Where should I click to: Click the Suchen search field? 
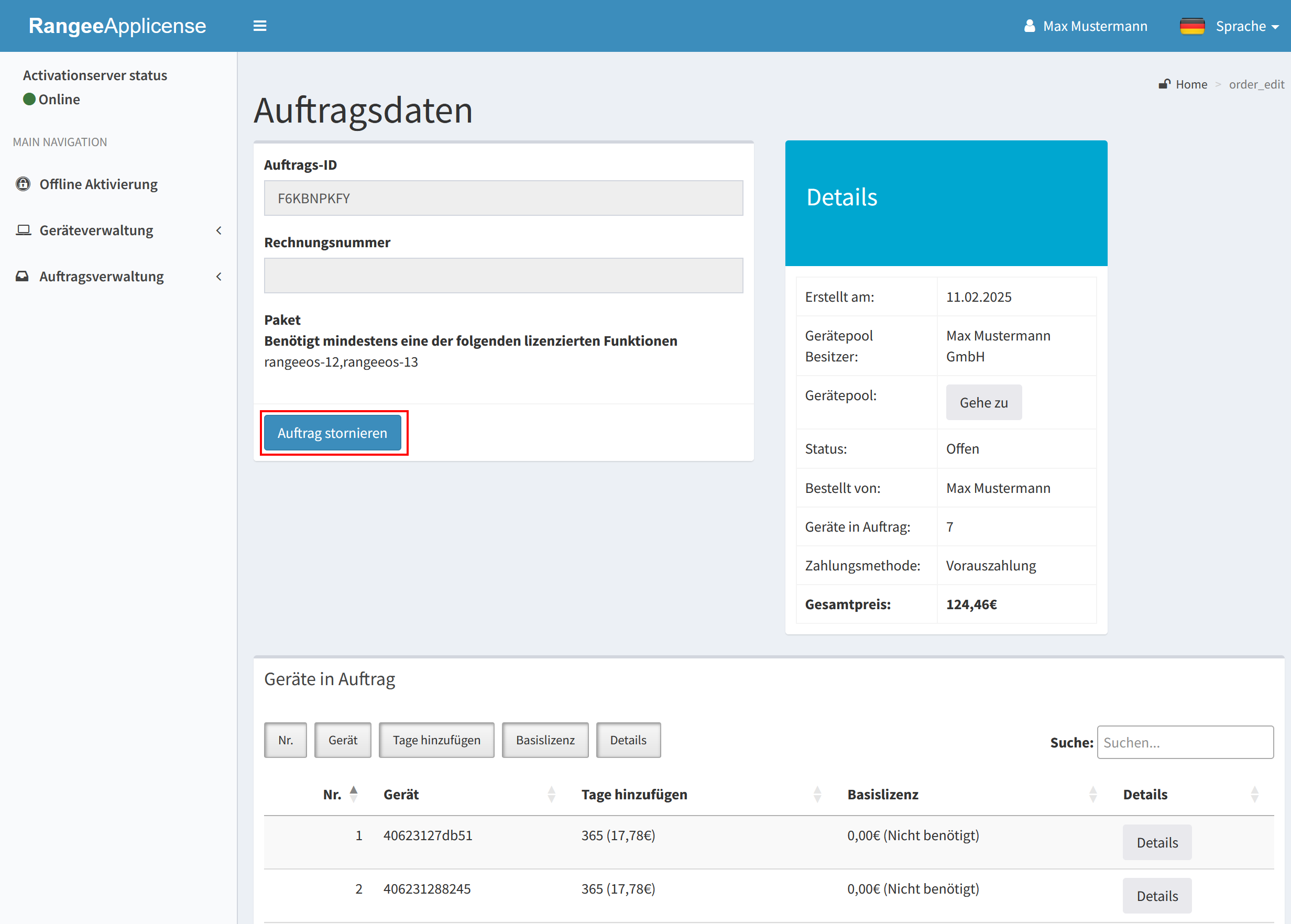[x=1185, y=742]
